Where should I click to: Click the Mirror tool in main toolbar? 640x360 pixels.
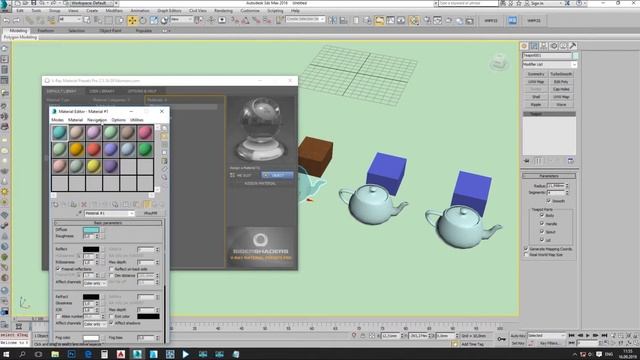(x=333, y=20)
